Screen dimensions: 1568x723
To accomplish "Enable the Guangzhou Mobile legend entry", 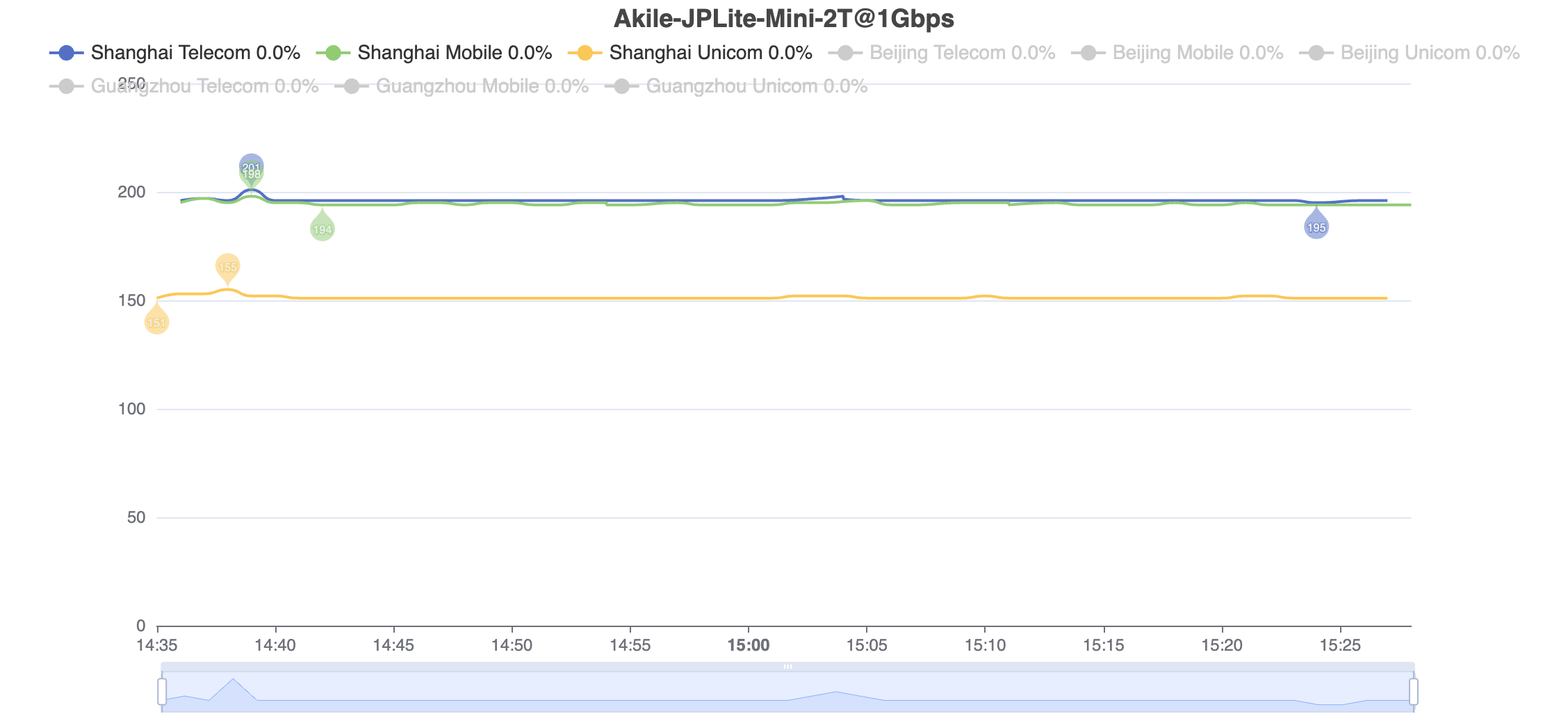I will pyautogui.click(x=462, y=86).
